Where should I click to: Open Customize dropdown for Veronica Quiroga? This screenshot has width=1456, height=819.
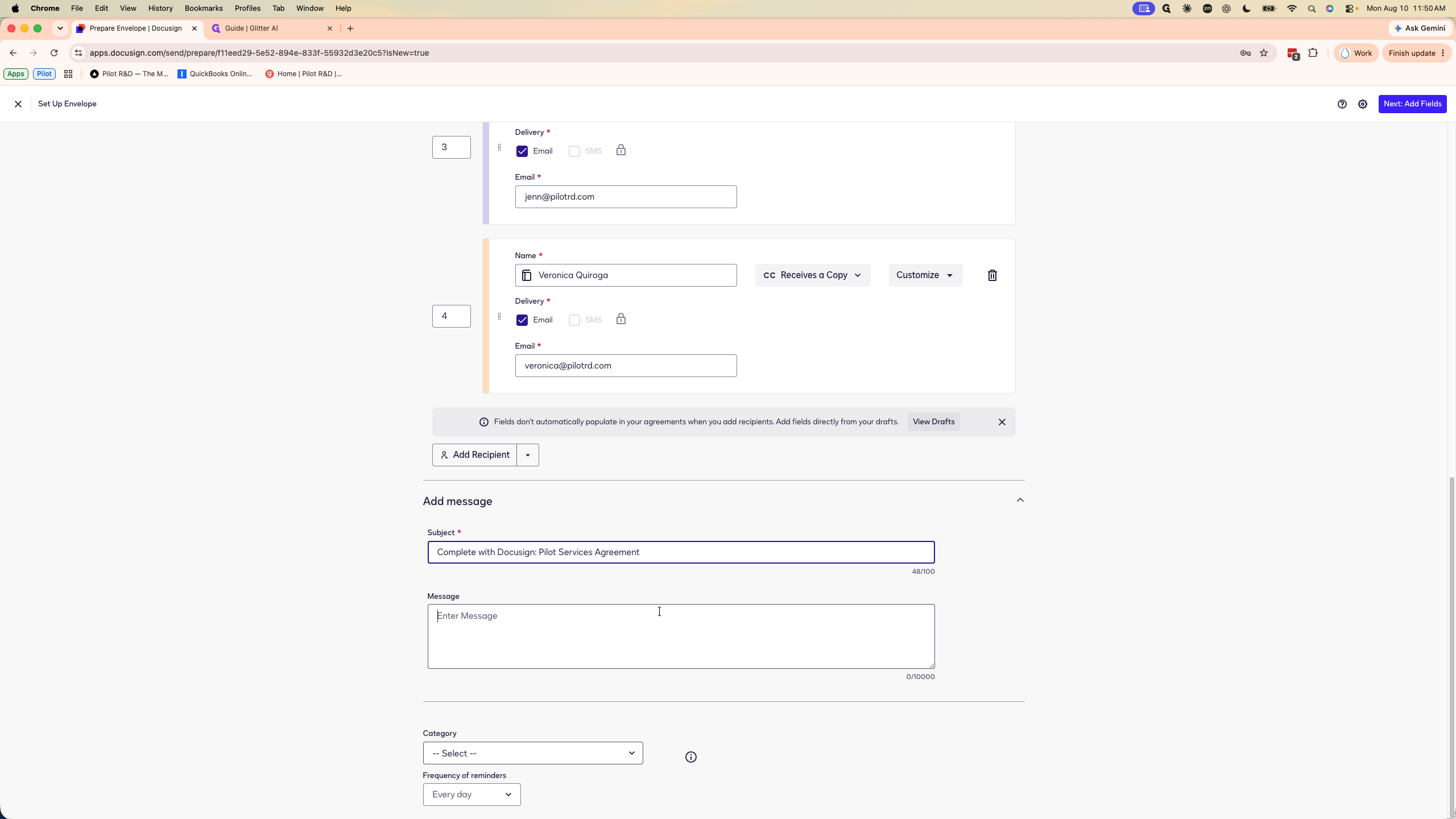tap(925, 275)
